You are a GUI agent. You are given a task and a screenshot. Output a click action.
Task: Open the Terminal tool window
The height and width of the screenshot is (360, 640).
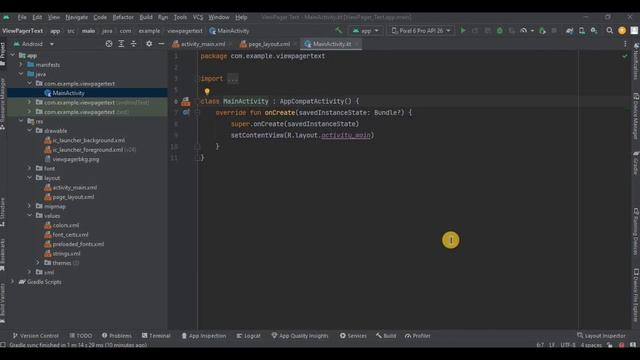[156, 336]
